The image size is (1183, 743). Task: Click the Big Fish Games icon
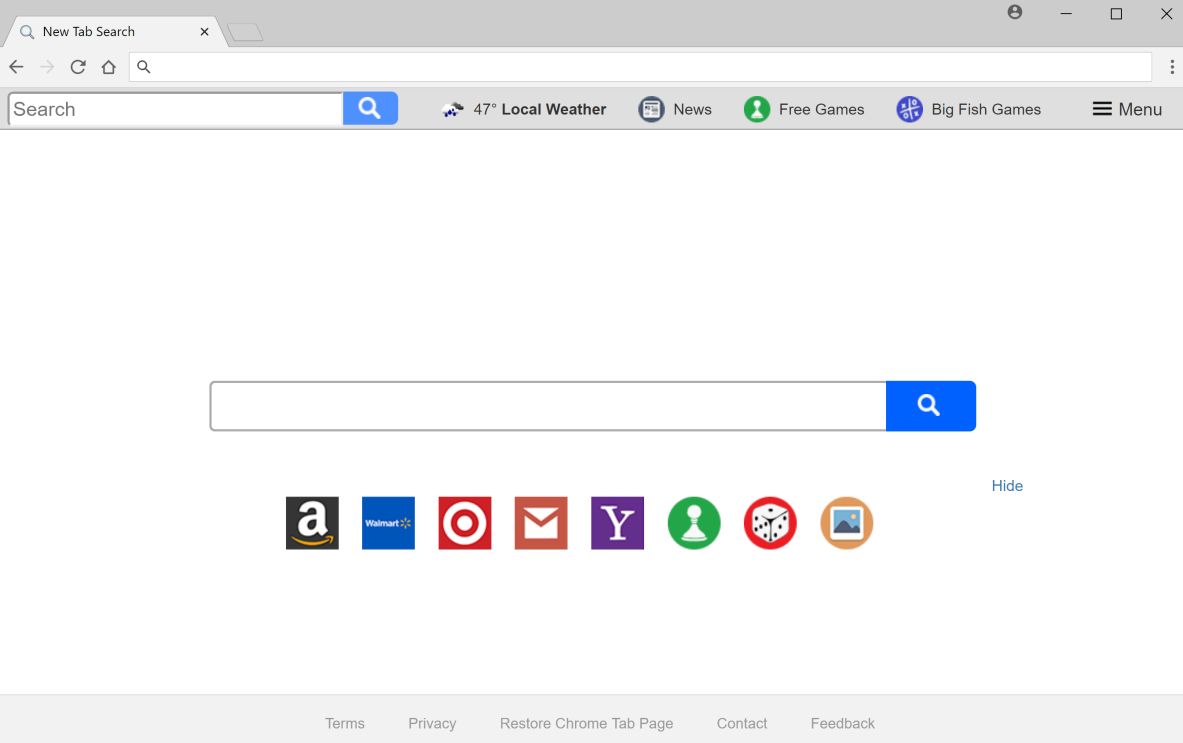pos(969,109)
